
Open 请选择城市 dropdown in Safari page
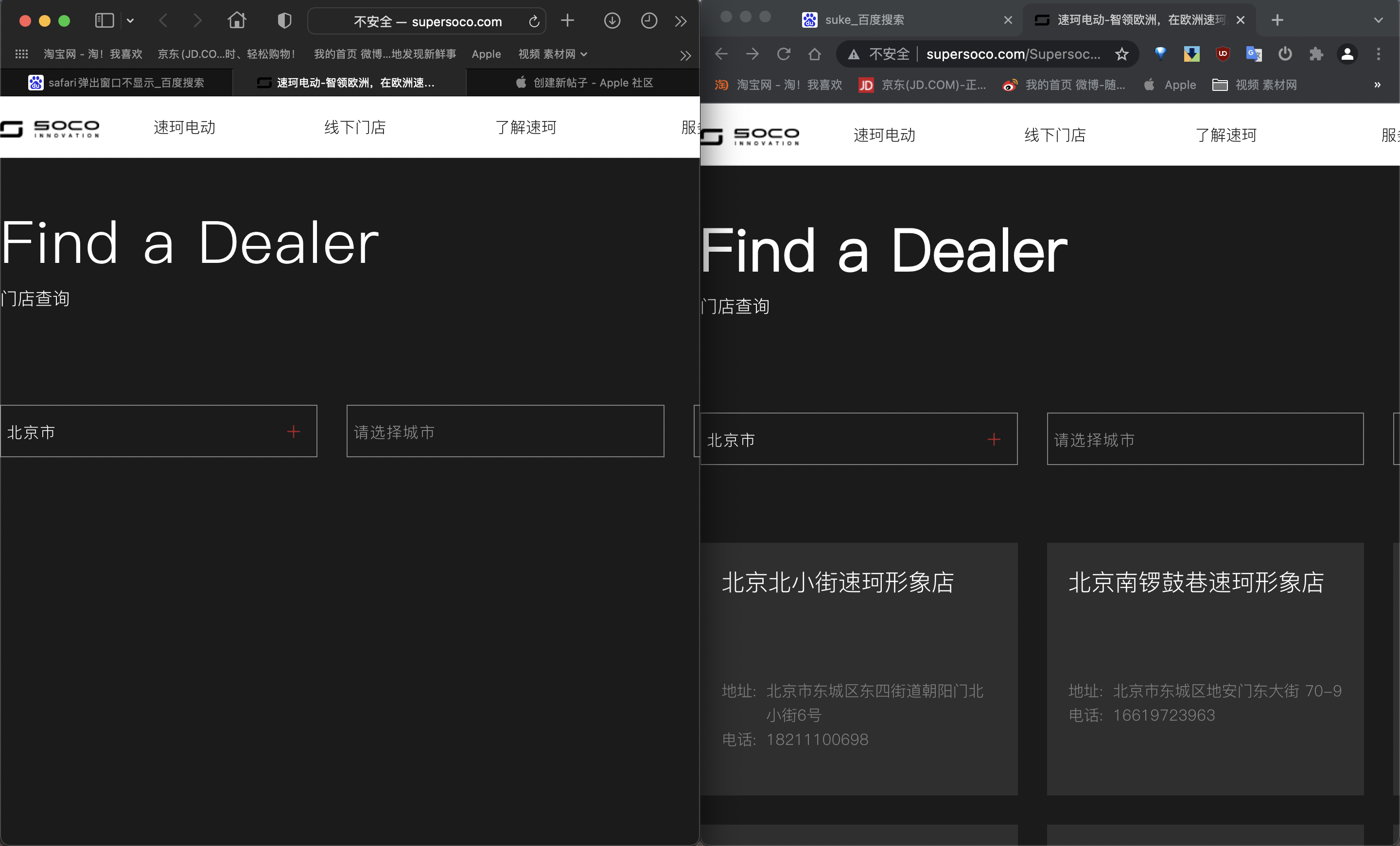505,431
